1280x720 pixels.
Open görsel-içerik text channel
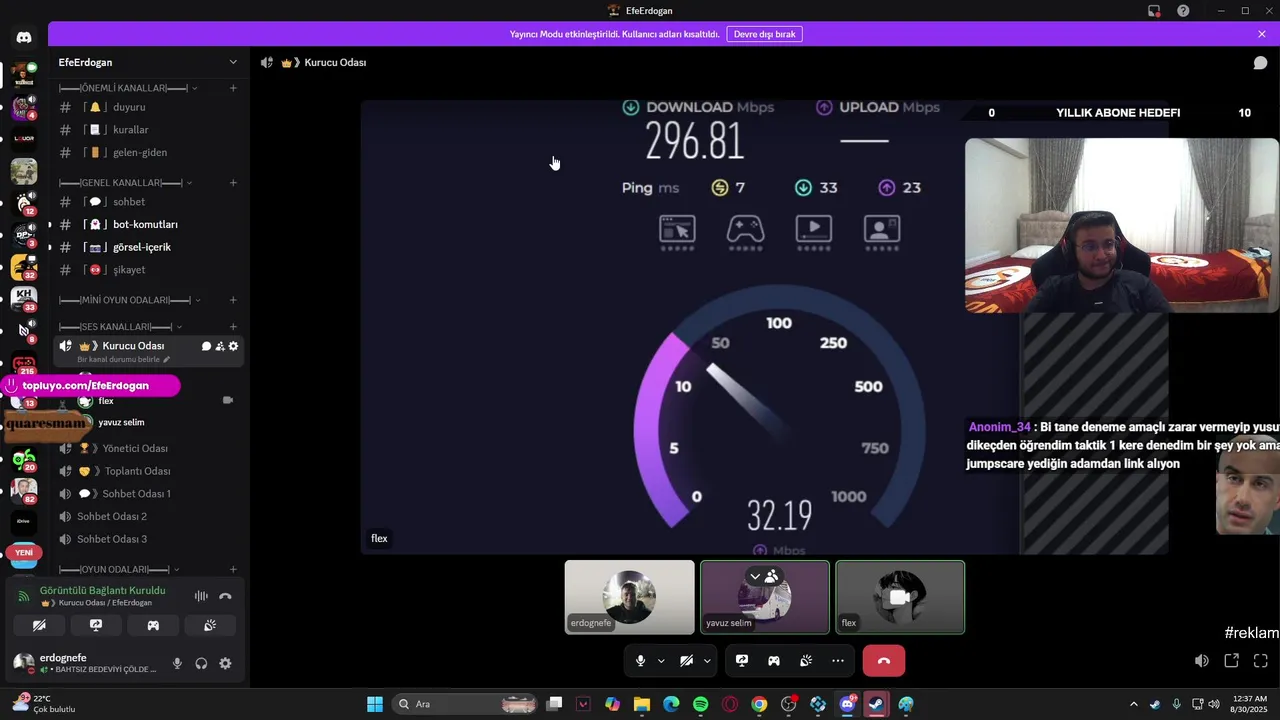click(x=150, y=247)
